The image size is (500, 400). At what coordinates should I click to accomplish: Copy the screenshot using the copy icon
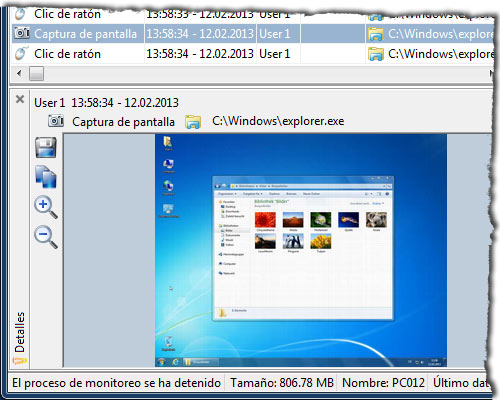46,176
